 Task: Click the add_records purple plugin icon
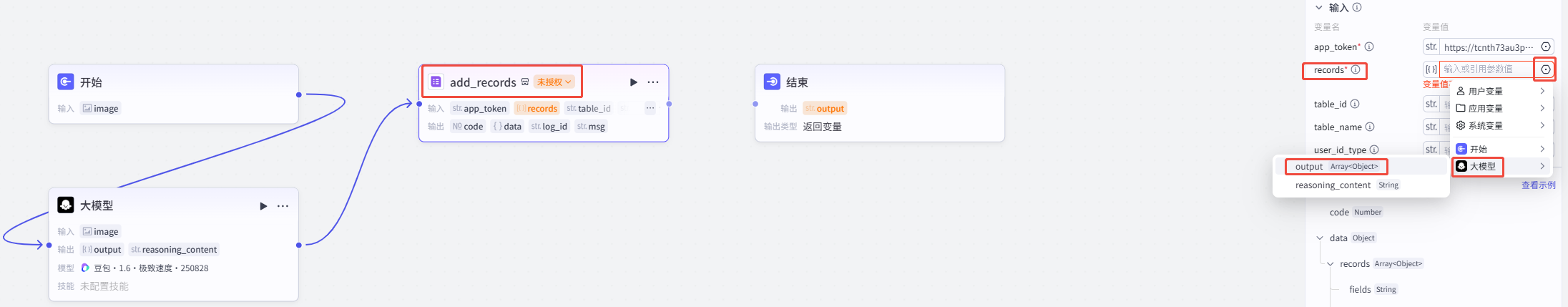pos(436,82)
